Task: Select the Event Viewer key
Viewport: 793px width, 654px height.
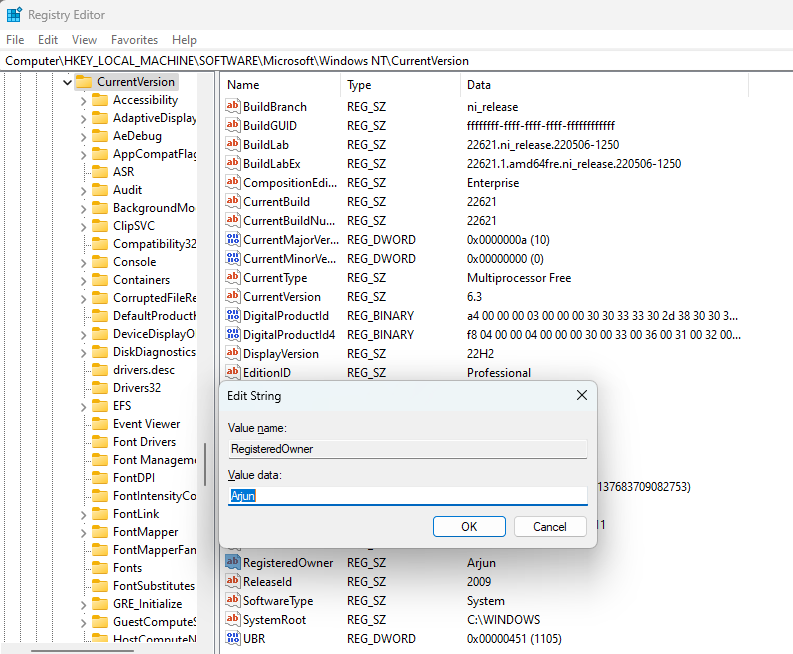Action: (146, 423)
